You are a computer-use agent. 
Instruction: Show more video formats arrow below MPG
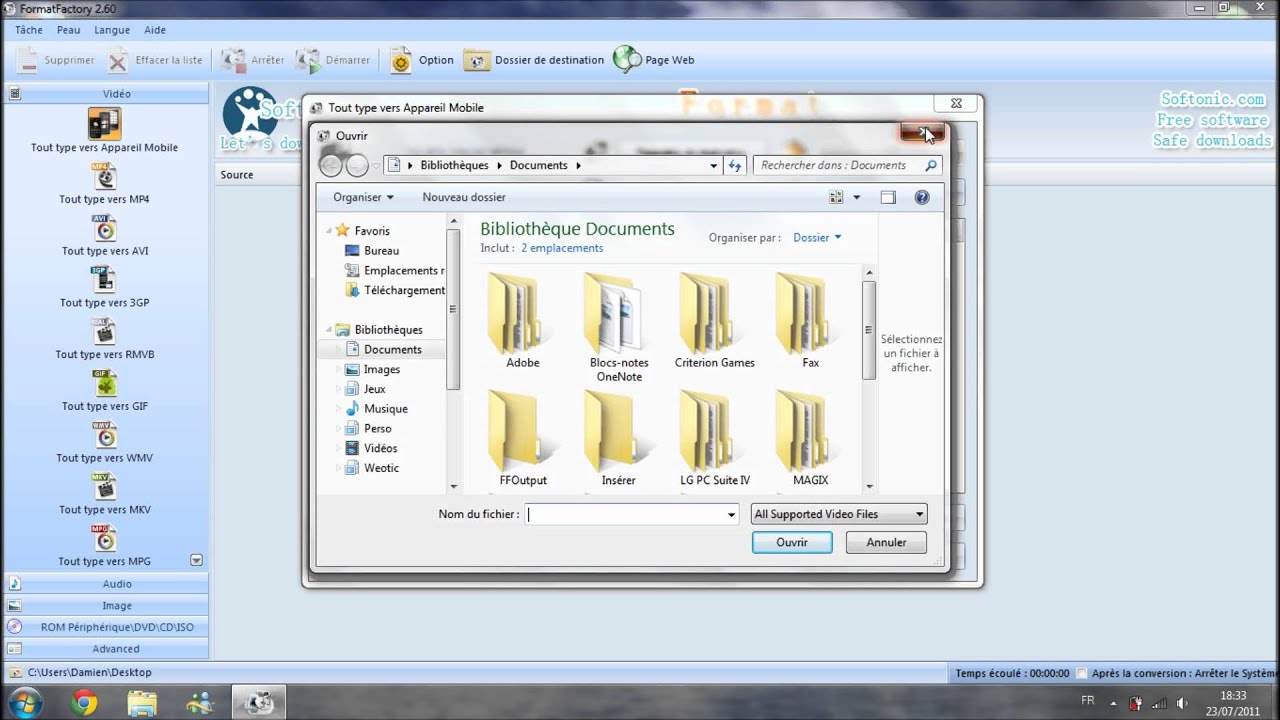tap(197, 561)
